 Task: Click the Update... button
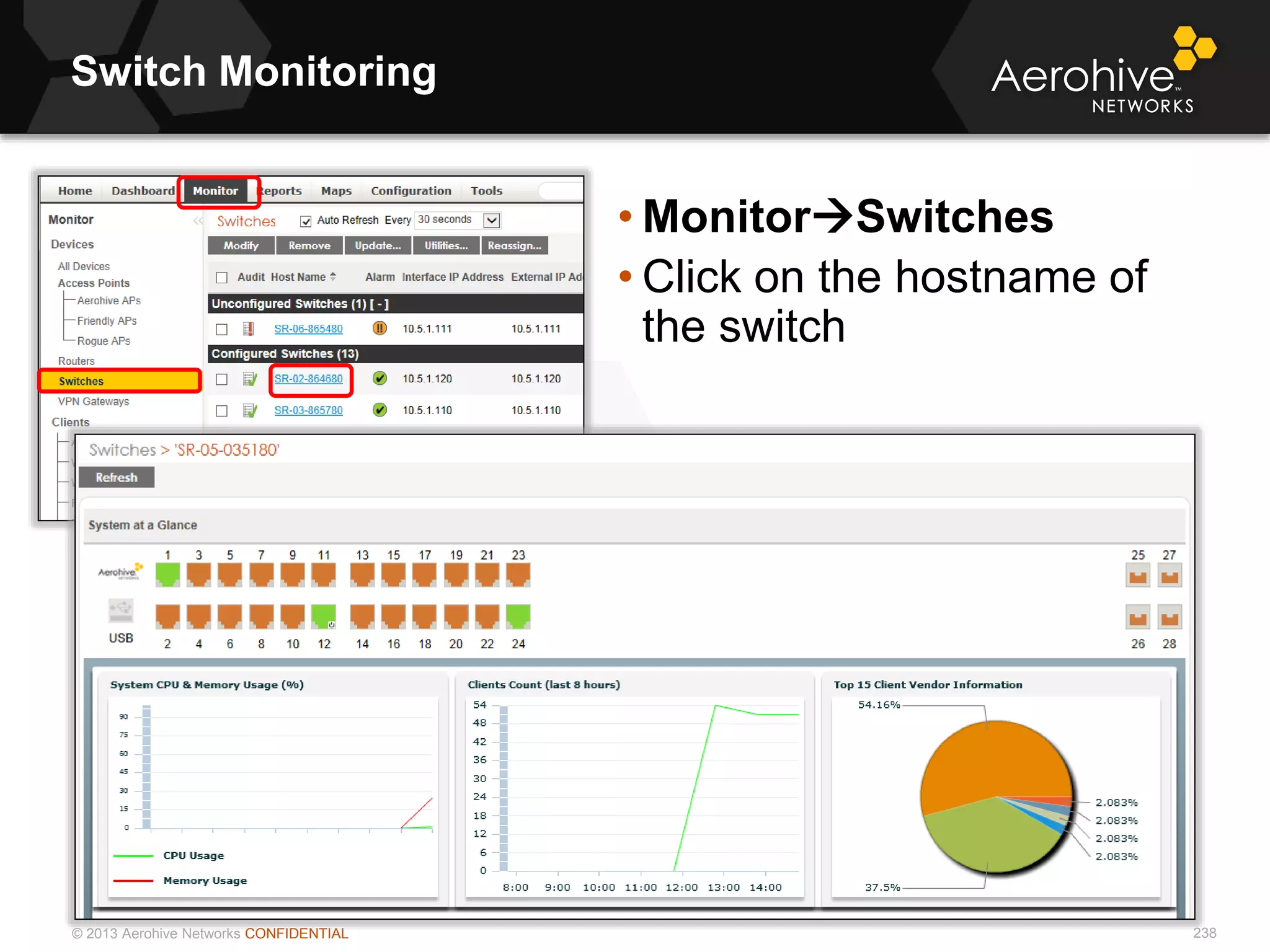point(378,245)
